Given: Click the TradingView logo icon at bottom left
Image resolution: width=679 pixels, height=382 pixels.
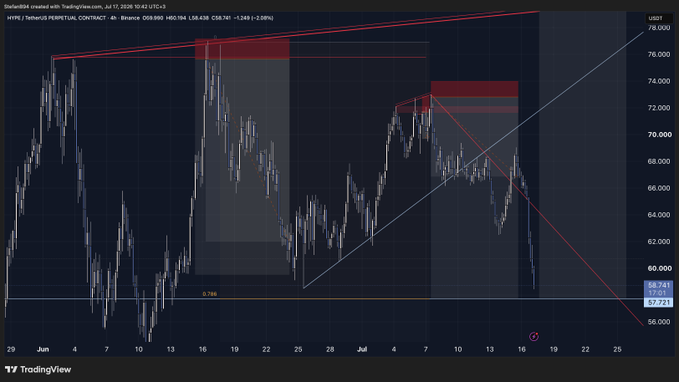Looking at the screenshot, I should 11,369.
